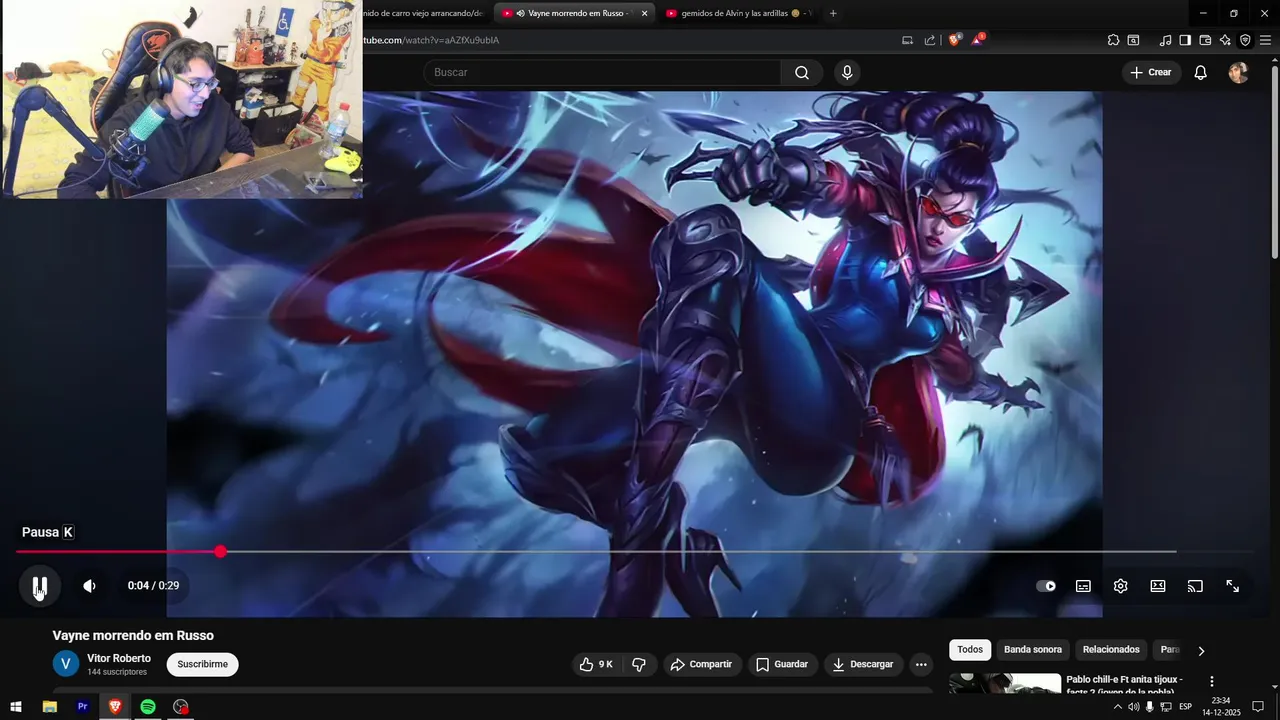Image resolution: width=1280 pixels, height=720 pixels.
Task: Open media controls music note icon
Action: (1165, 40)
